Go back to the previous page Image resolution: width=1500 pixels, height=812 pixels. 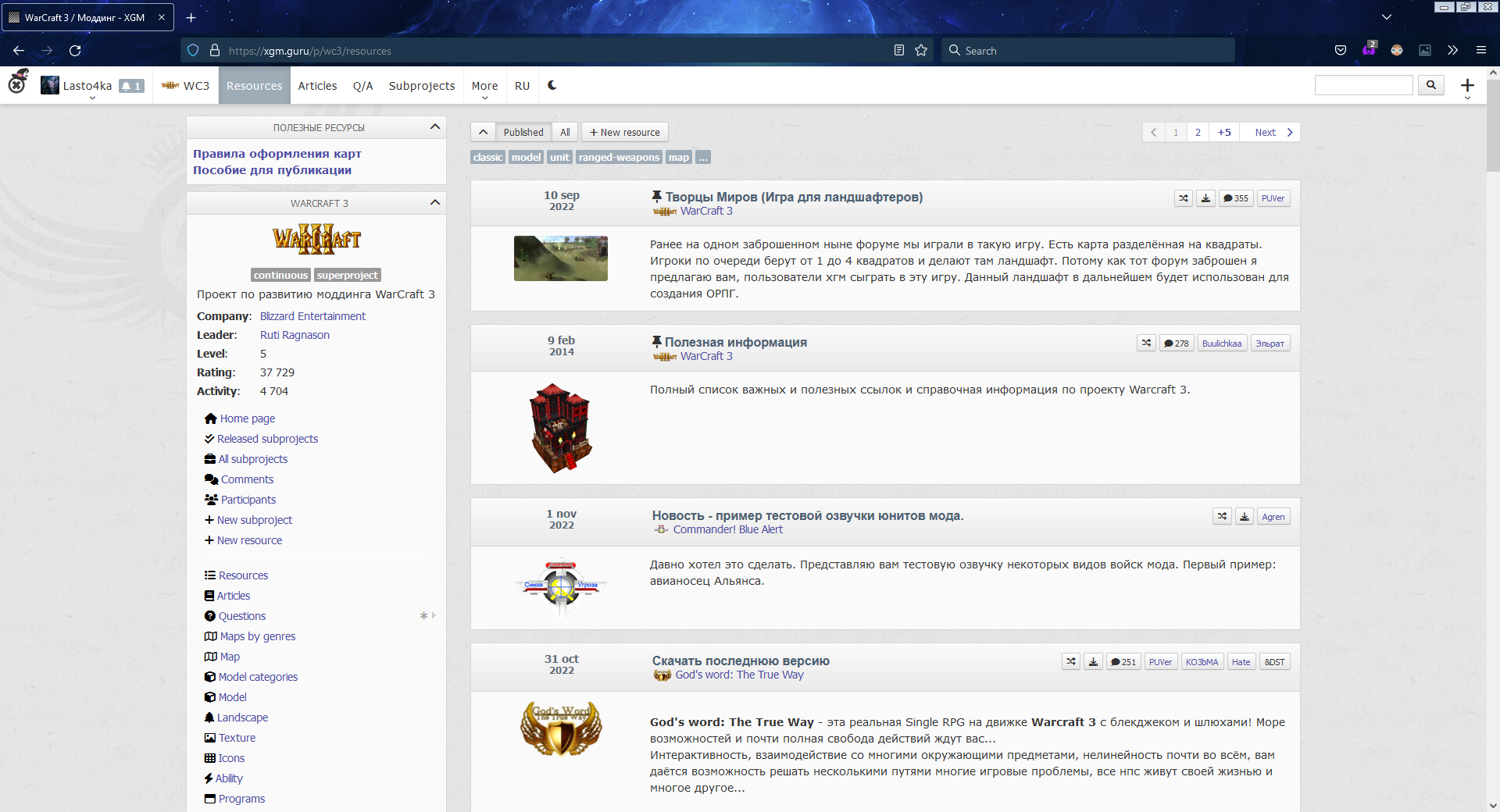point(19,51)
